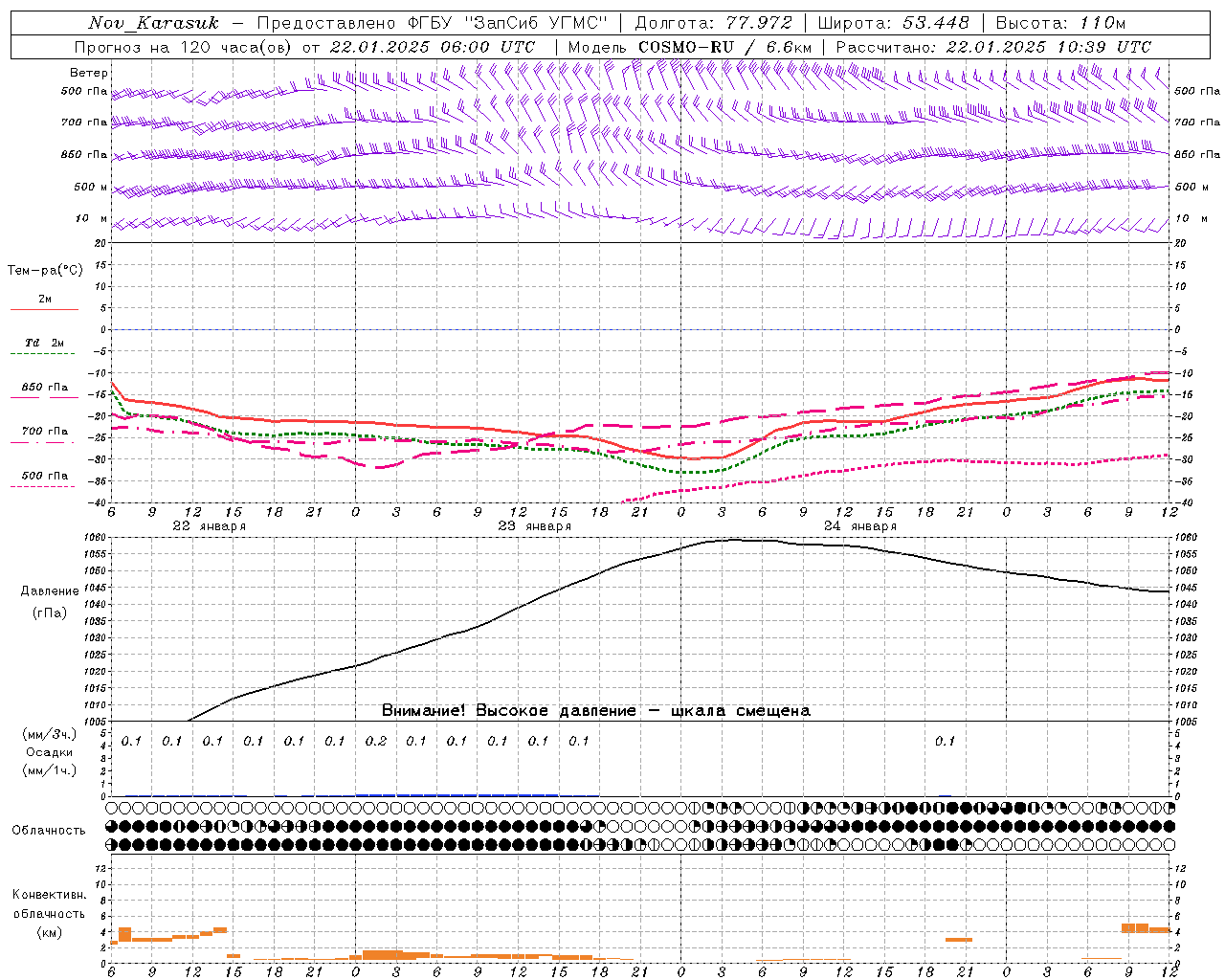
Task: Select the "Осадки" precipitation label
Action: 50,752
